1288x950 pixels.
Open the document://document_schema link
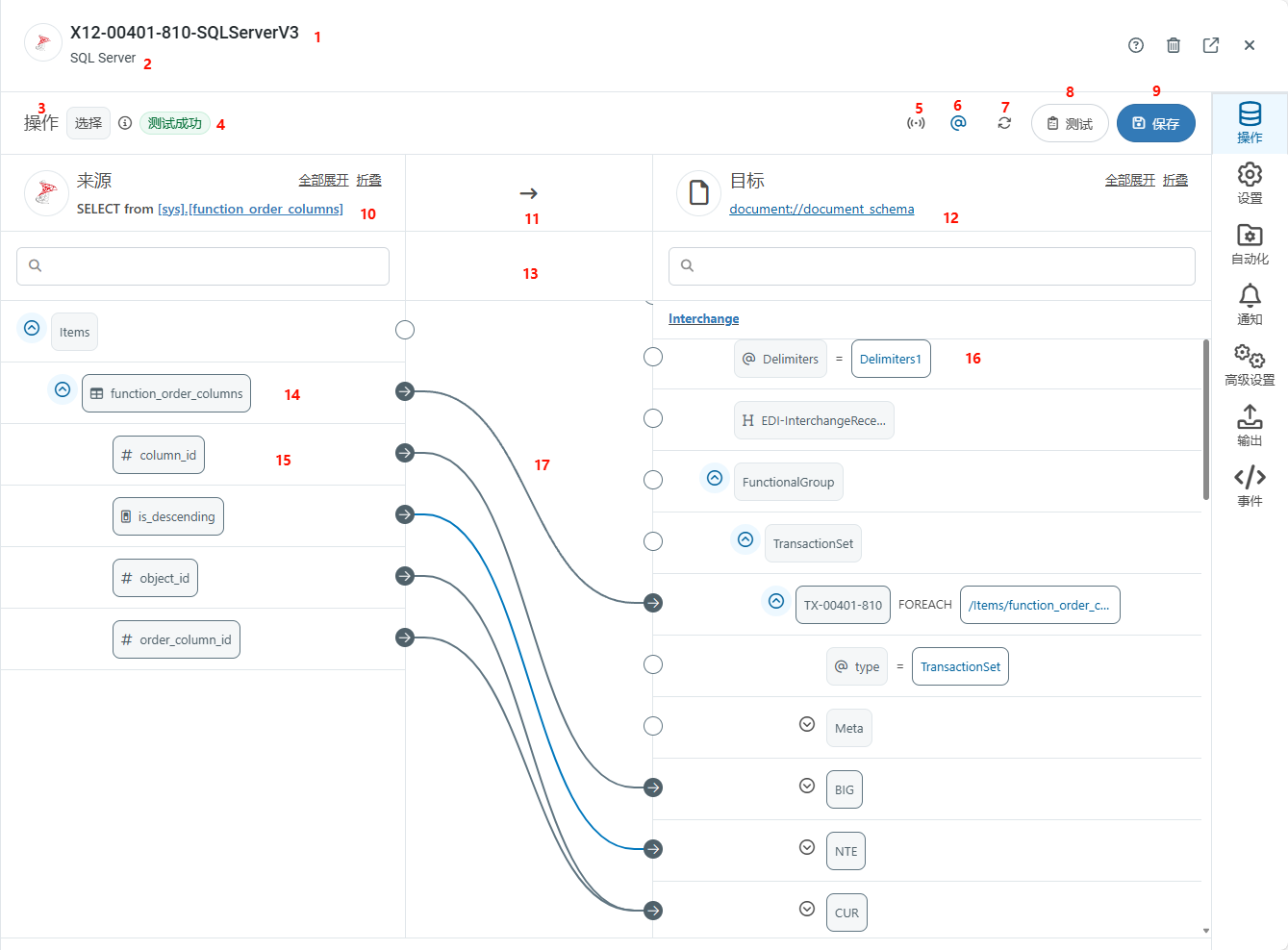821,209
